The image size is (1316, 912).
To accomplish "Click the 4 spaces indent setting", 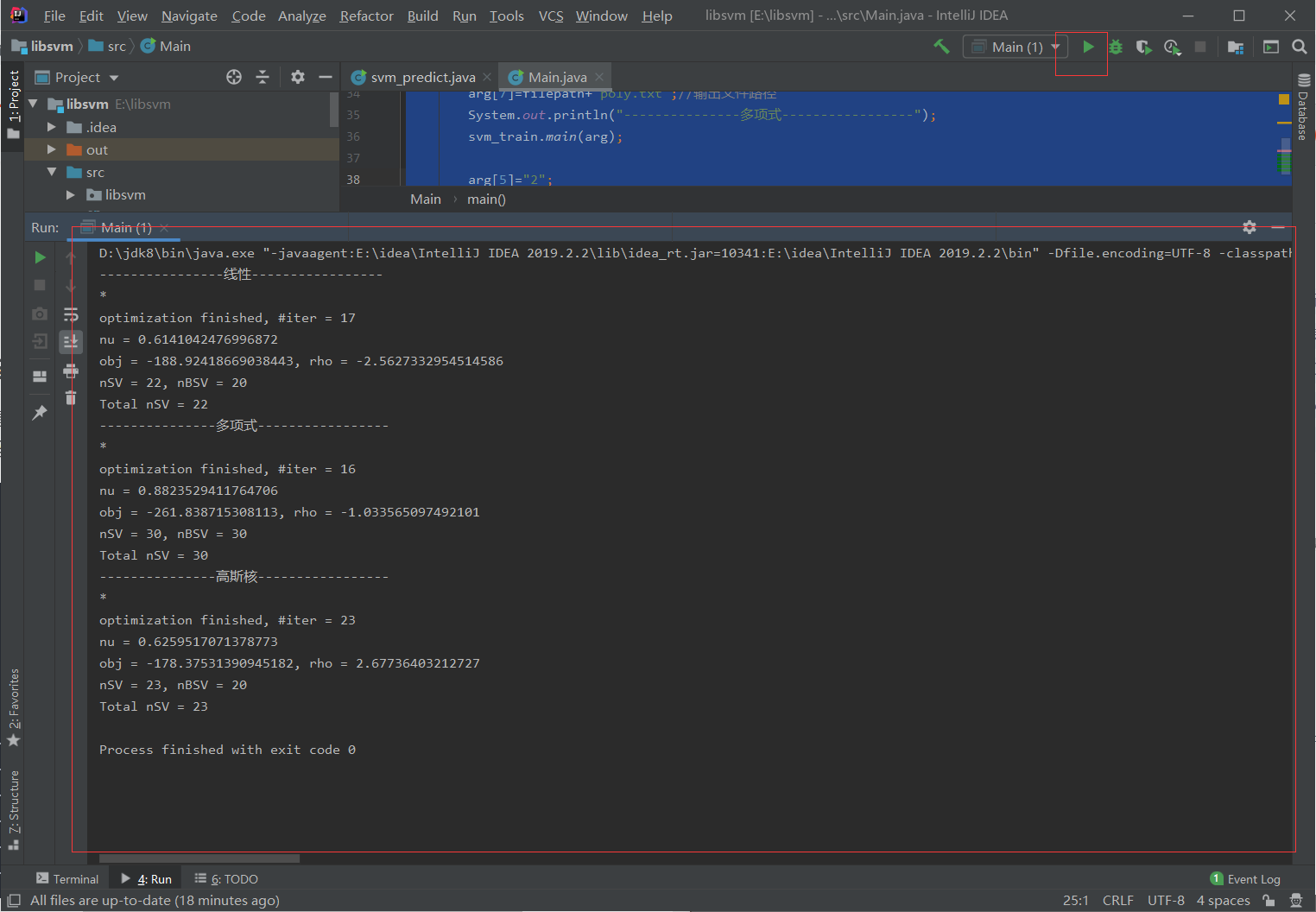I will pos(1223,900).
